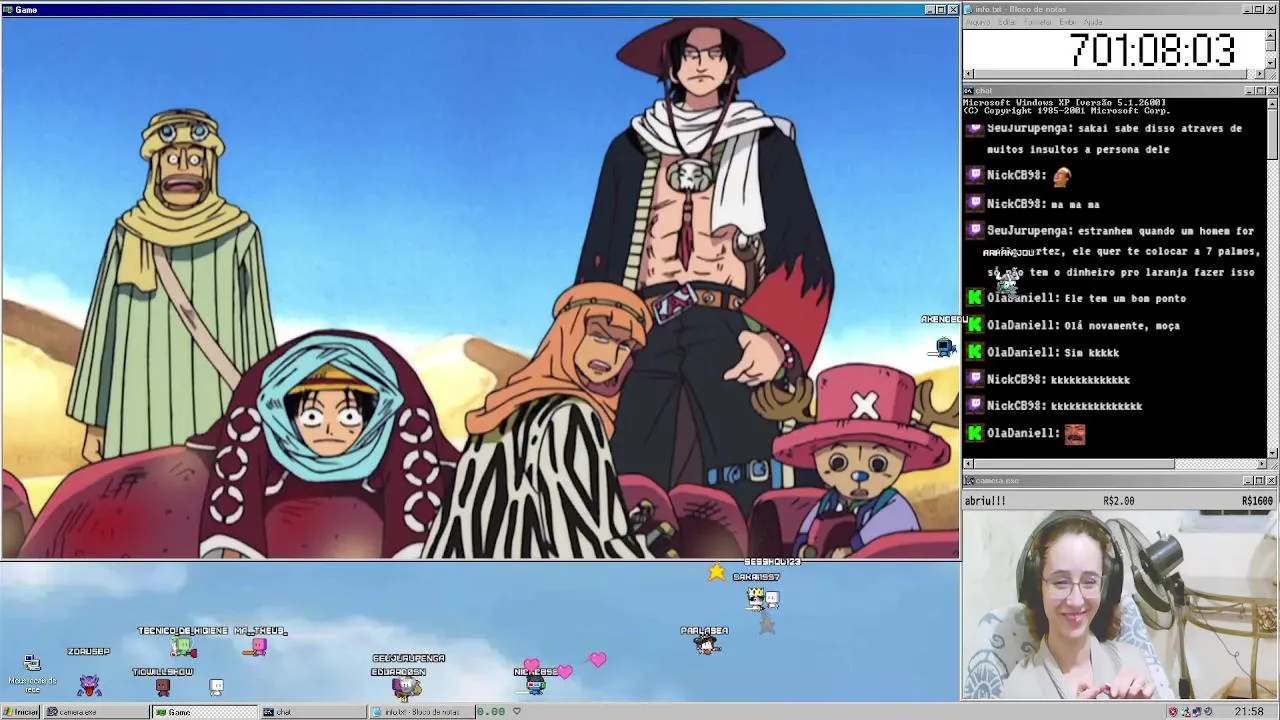Maximize the Game window

click(941, 10)
